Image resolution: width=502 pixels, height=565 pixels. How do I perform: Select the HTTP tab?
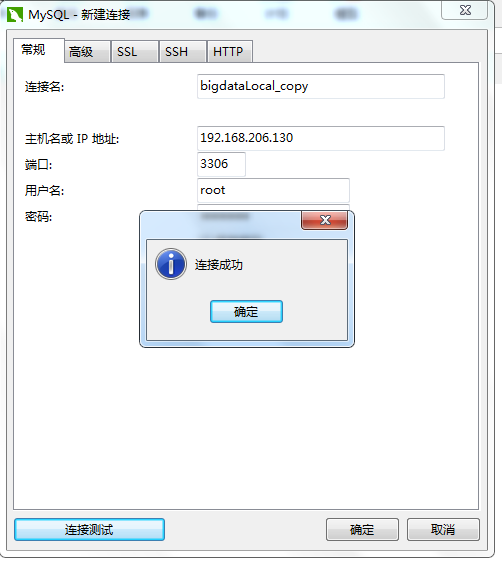(x=230, y=52)
